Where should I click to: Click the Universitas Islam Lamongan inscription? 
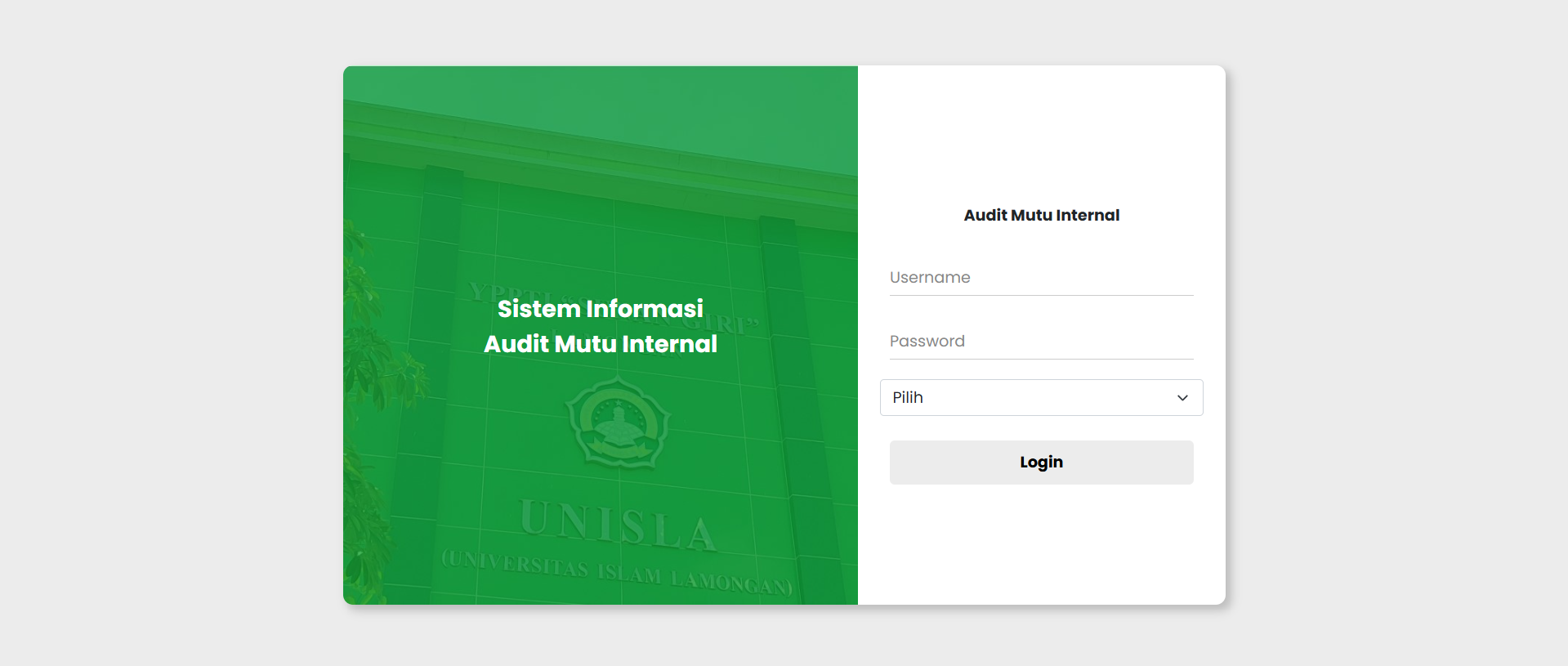[x=617, y=572]
